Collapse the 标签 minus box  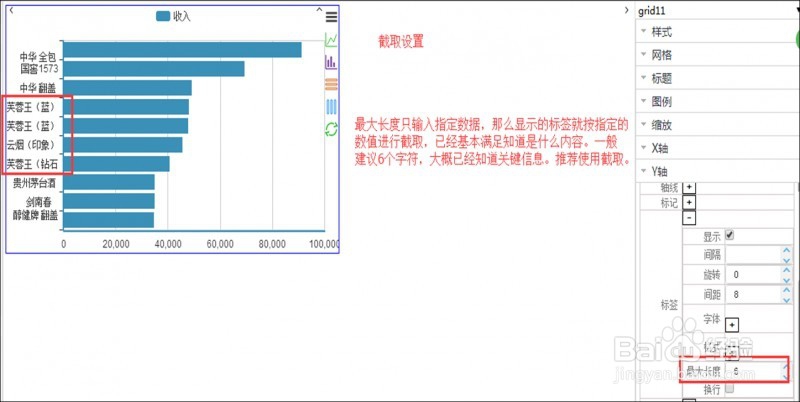click(689, 218)
